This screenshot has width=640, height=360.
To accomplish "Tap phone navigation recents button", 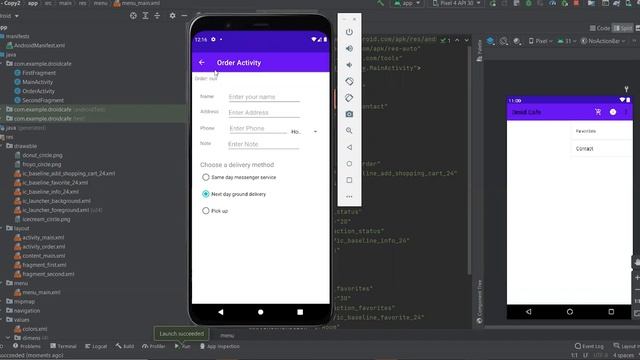I will click(x=300, y=312).
